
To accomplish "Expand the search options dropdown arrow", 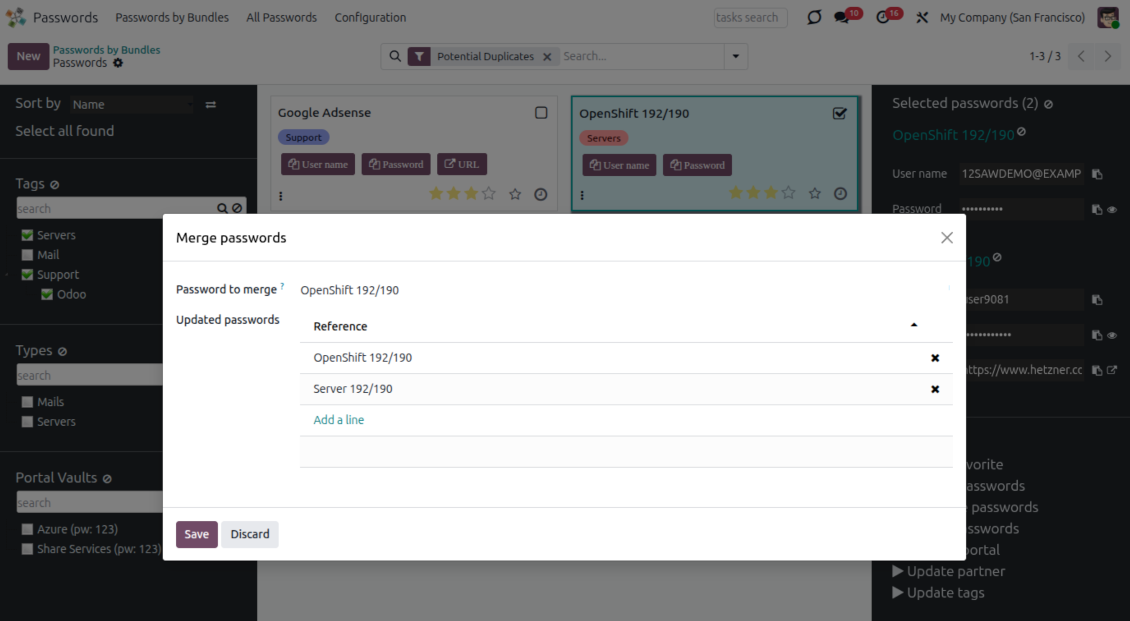I will click(x=737, y=57).
